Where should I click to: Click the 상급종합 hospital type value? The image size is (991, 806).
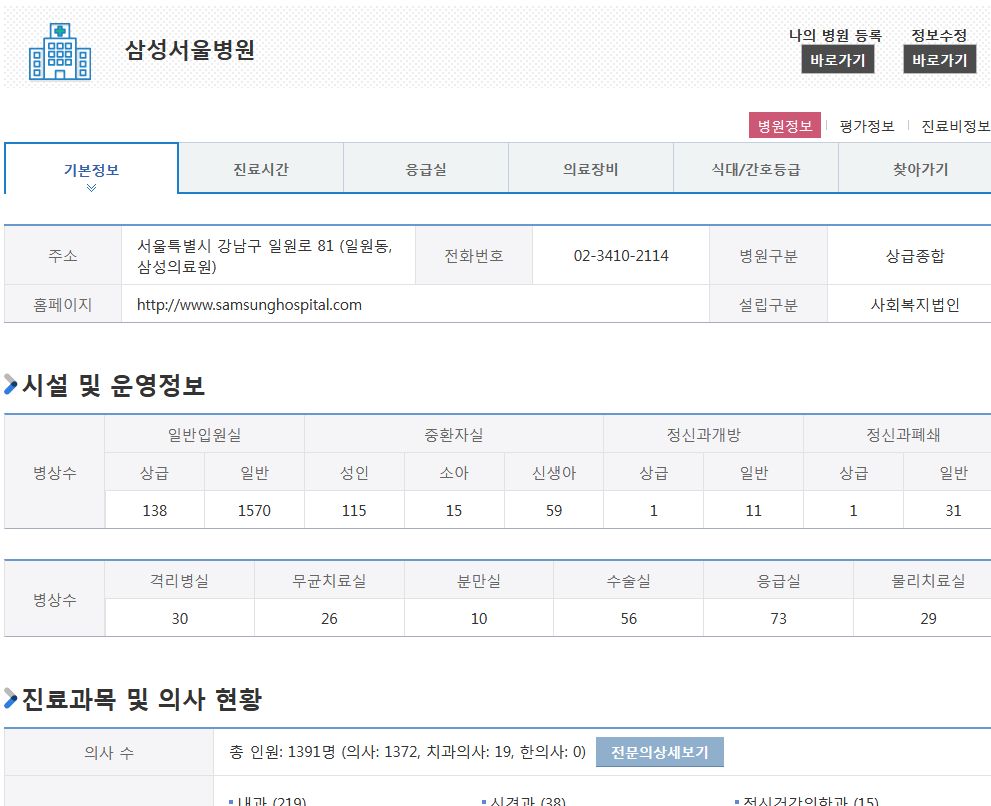coord(915,255)
